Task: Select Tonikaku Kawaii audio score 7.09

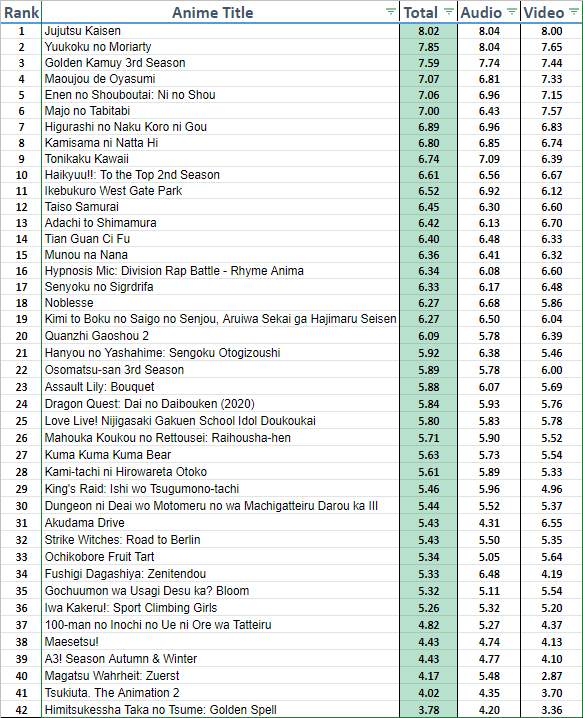Action: [x=489, y=159]
